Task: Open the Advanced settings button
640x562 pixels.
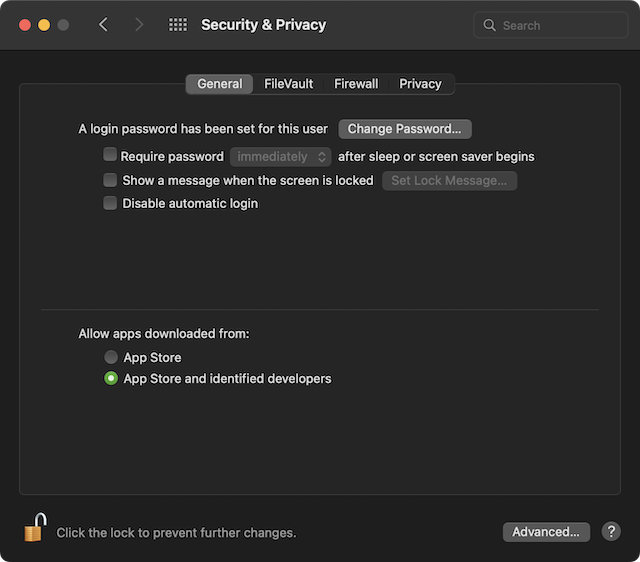Action: (546, 532)
